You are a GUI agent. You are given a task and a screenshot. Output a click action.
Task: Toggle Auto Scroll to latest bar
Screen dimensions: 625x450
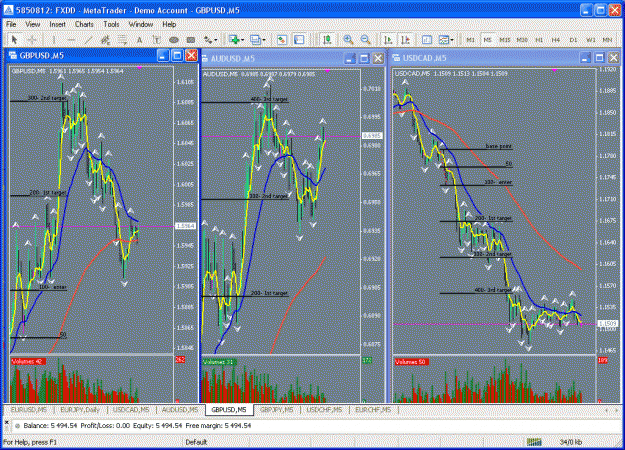click(388, 39)
